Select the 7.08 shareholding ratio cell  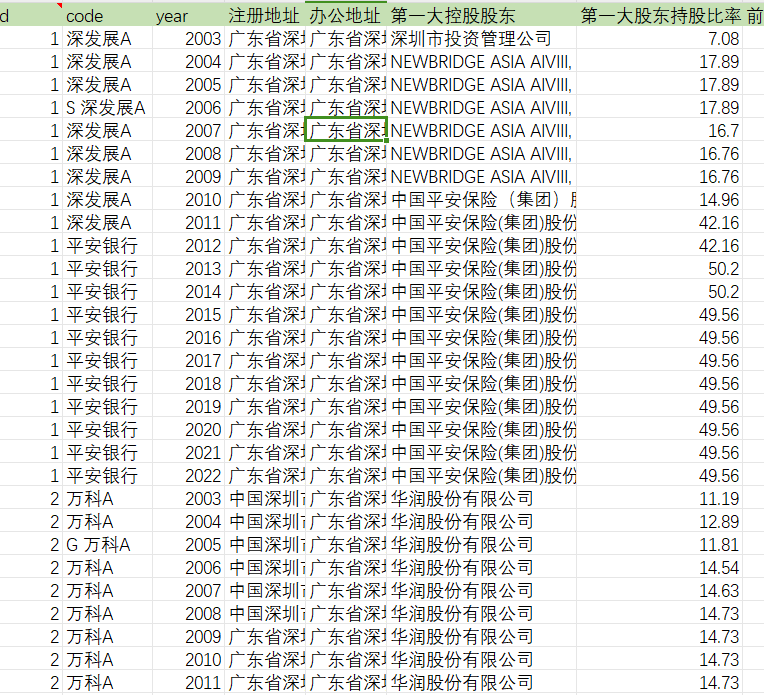pos(660,39)
